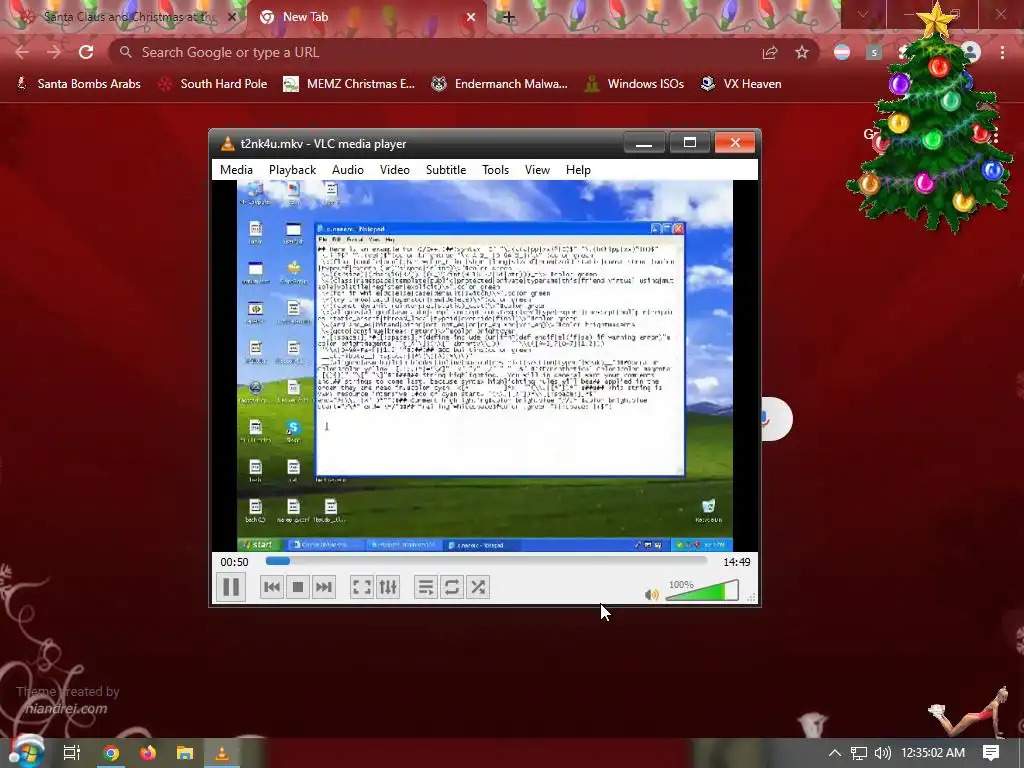Close the New Tab tab
This screenshot has width=1024, height=768.
coord(471,18)
